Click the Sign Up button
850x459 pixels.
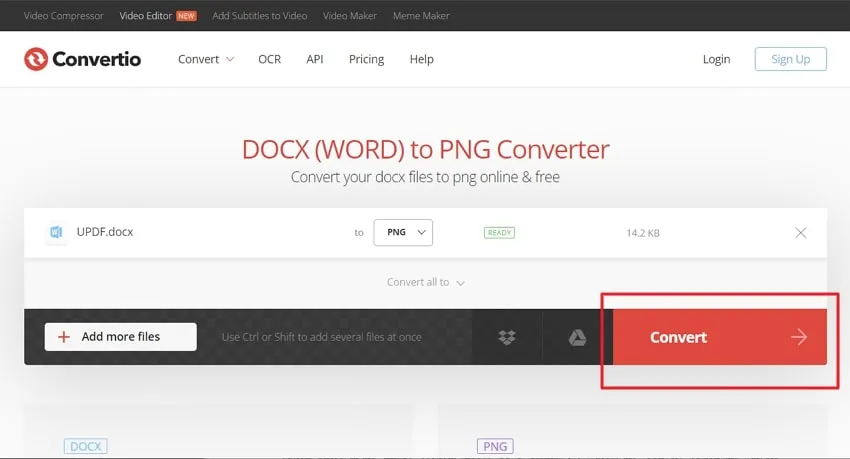(790, 59)
